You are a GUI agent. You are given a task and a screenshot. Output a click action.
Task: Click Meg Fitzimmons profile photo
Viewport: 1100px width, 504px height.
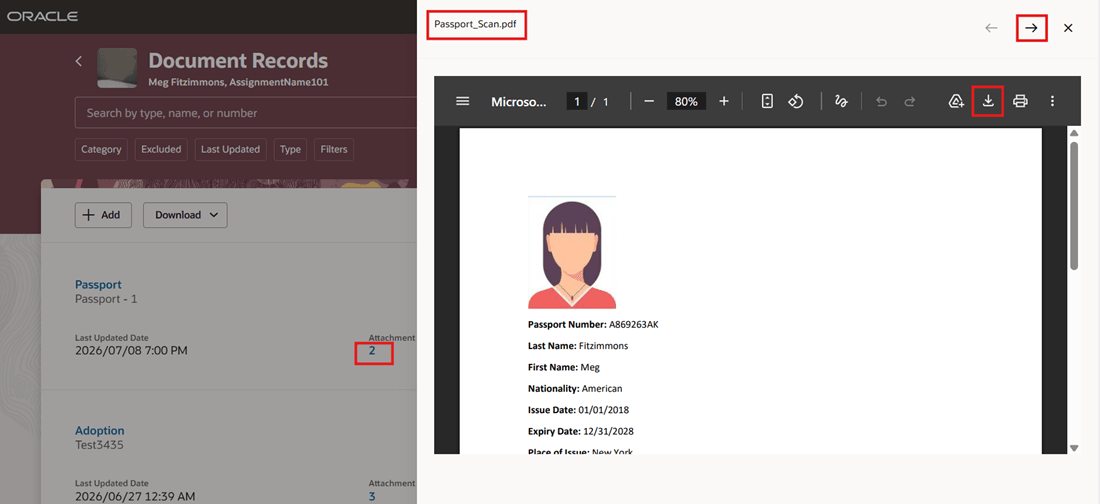click(117, 68)
